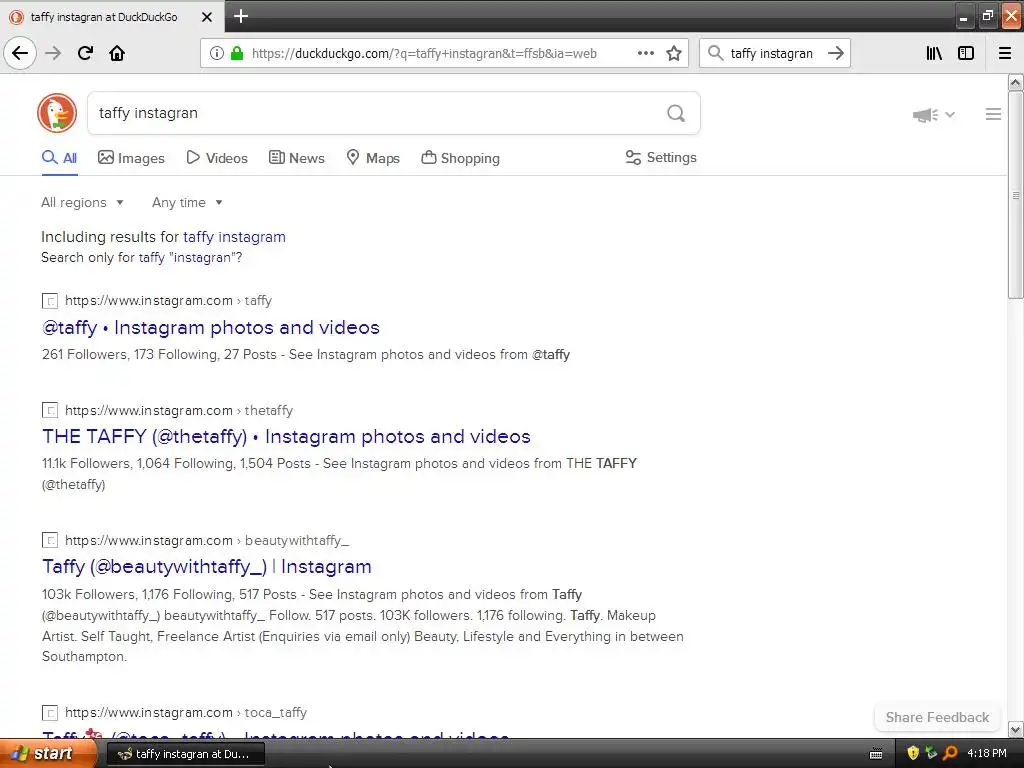Click the orange magnifier tray icon
Image resolution: width=1024 pixels, height=768 pixels.
point(950,753)
